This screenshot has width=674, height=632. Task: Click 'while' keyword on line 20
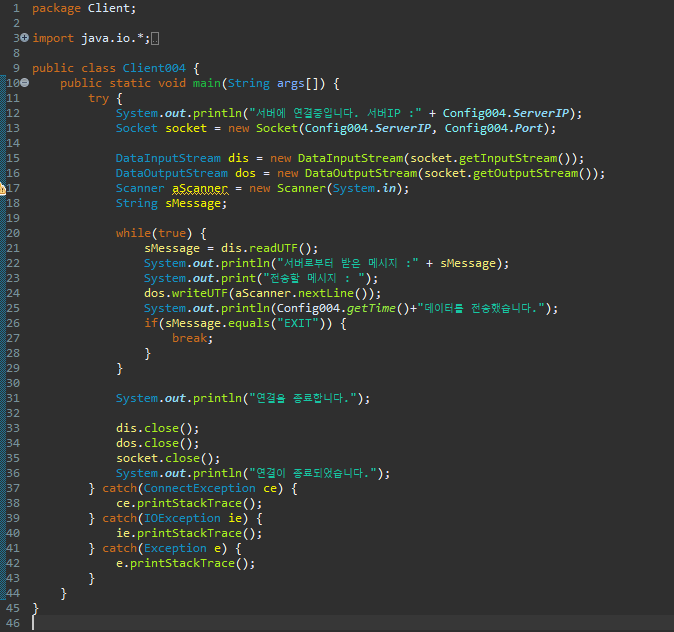point(133,233)
